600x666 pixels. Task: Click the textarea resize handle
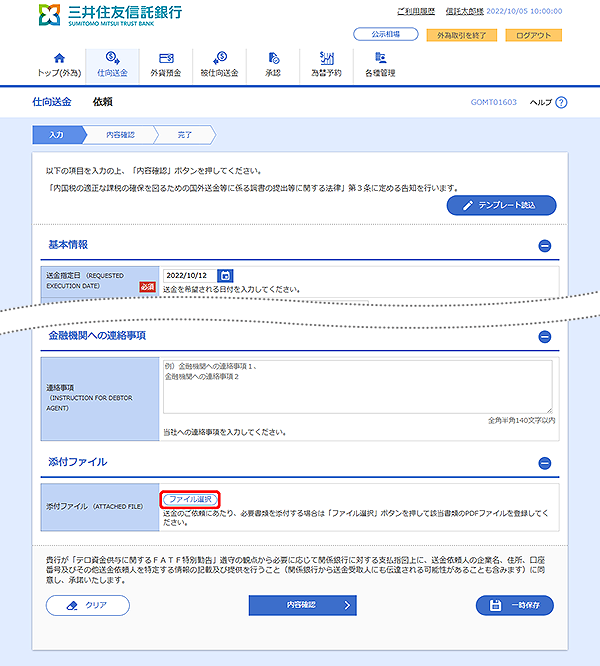pyautogui.click(x=549, y=410)
